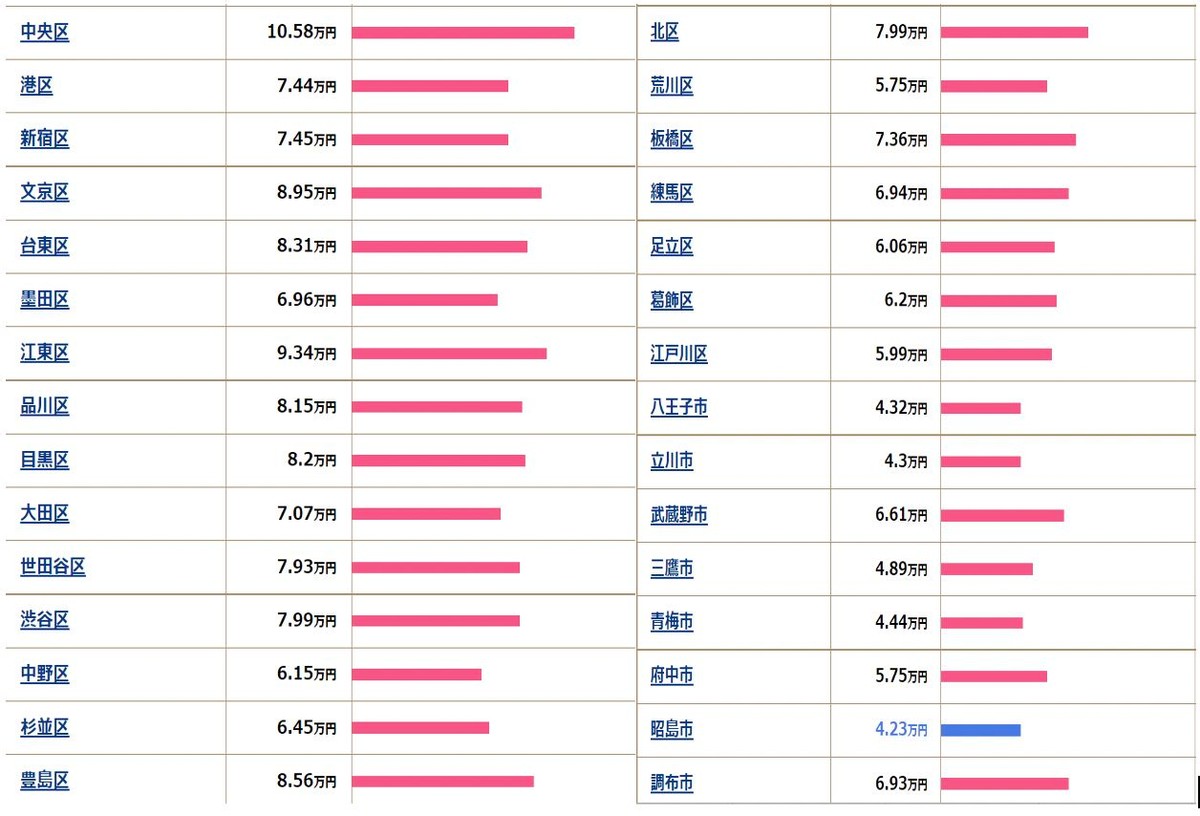Click the 港区 link

(x=37, y=86)
